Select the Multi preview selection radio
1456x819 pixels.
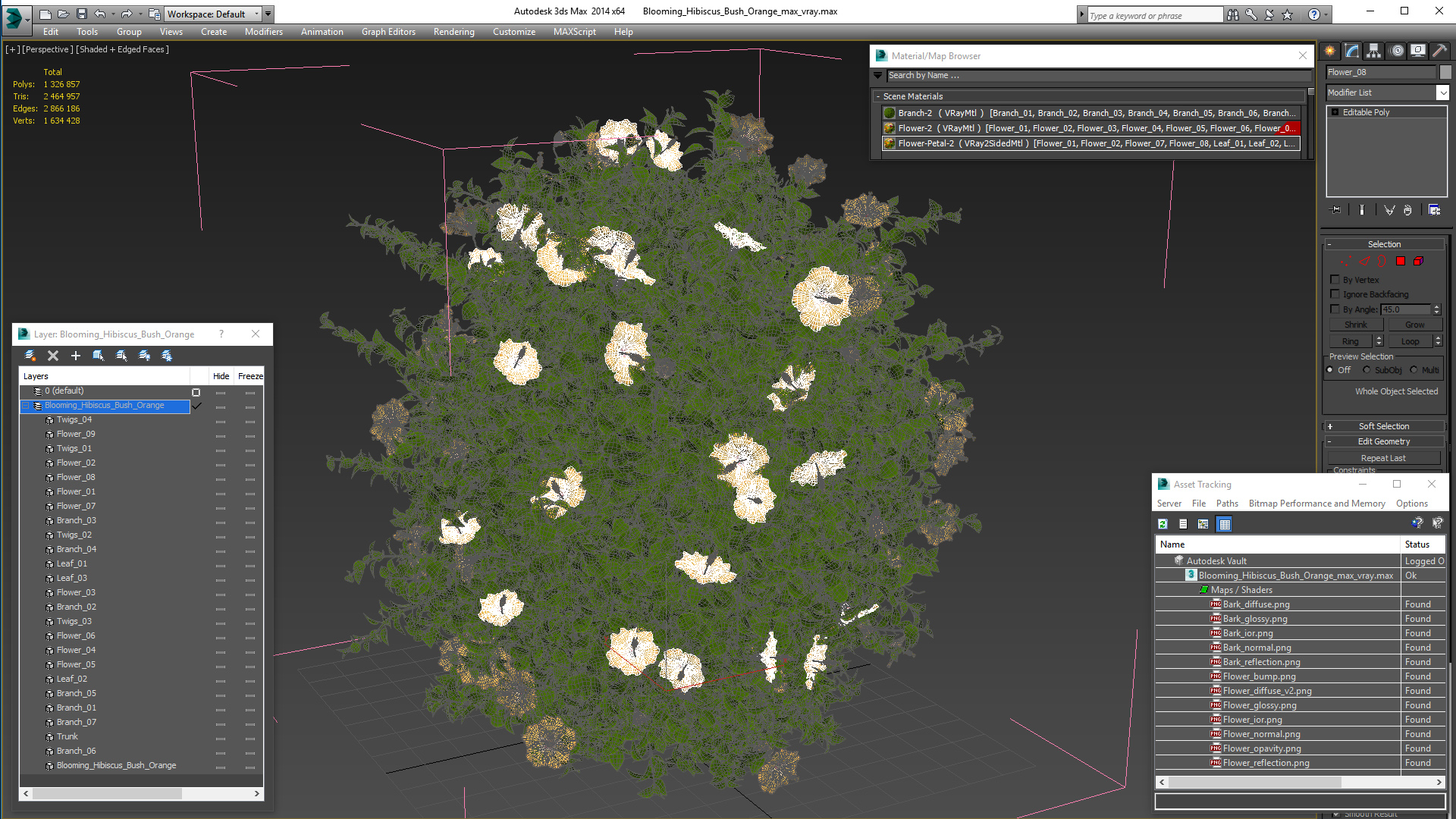[x=1414, y=370]
